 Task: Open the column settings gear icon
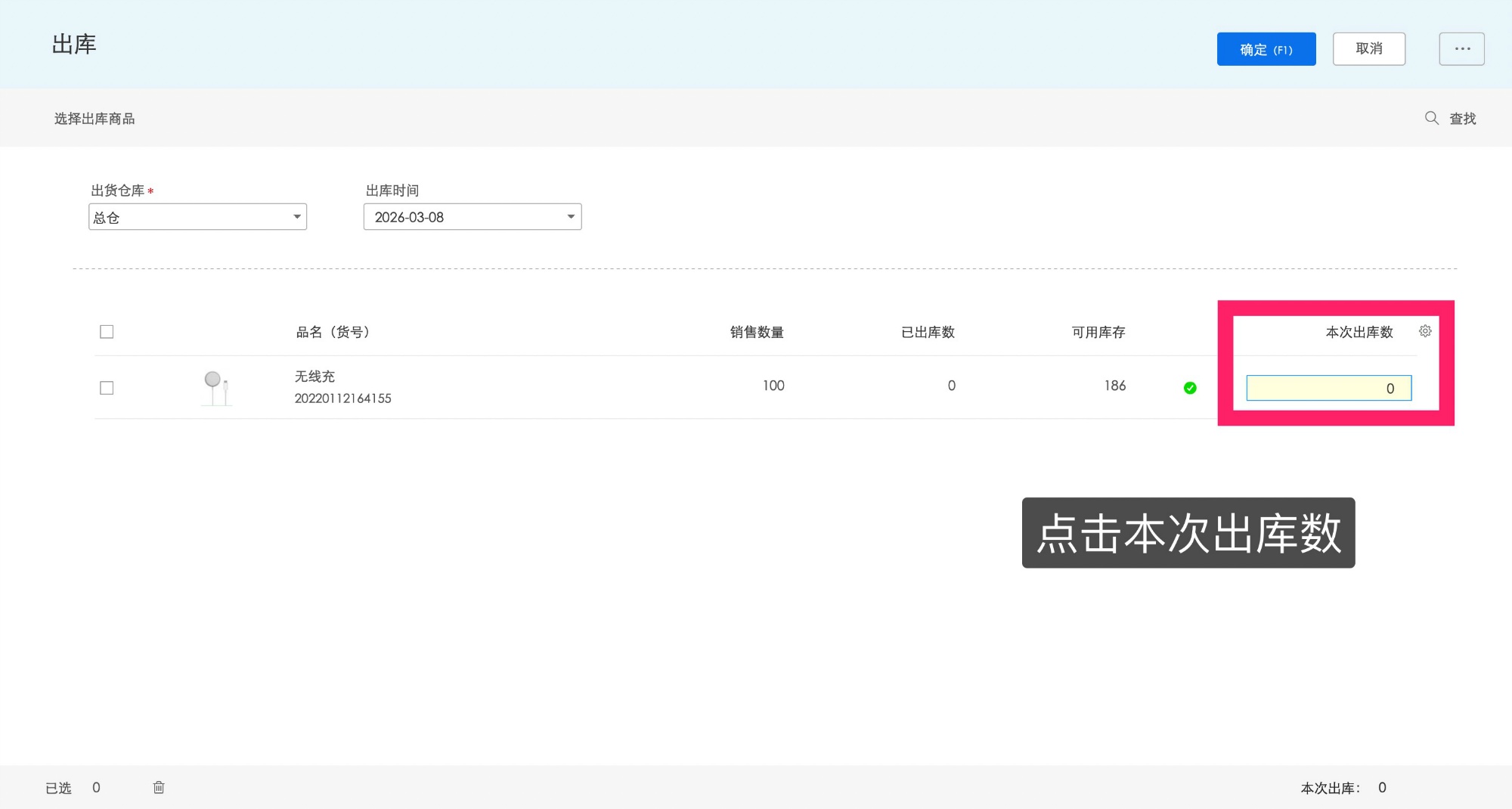[x=1426, y=330]
